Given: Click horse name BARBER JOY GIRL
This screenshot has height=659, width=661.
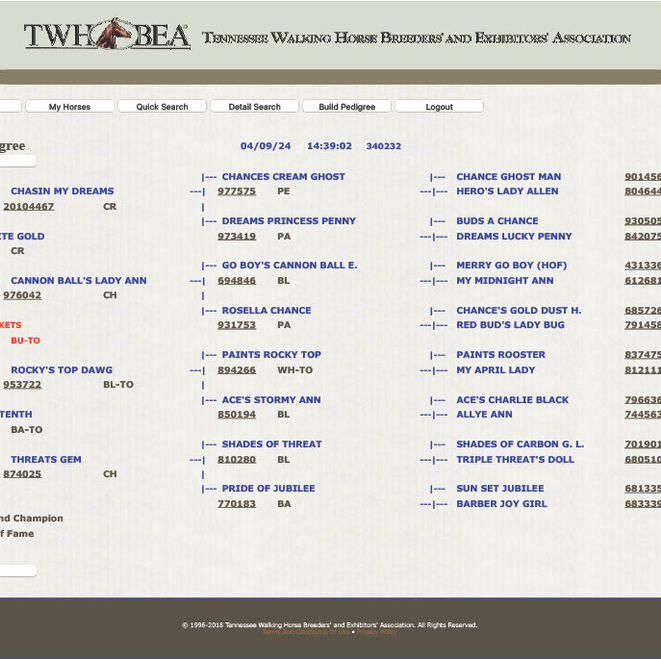Looking at the screenshot, I should (502, 504).
